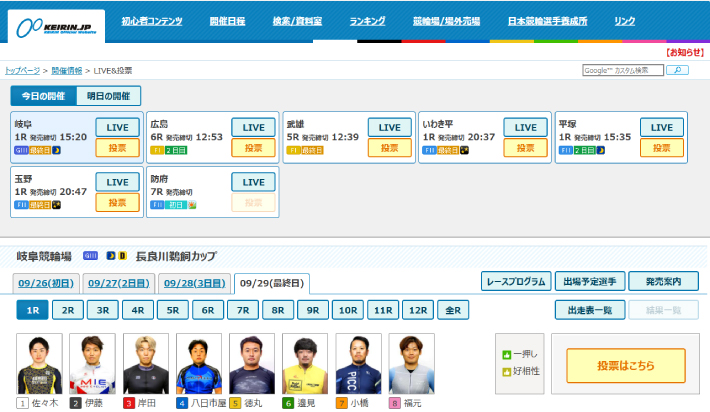Open 開催日程 menu
The width and height of the screenshot is (710, 412).
(x=227, y=21)
